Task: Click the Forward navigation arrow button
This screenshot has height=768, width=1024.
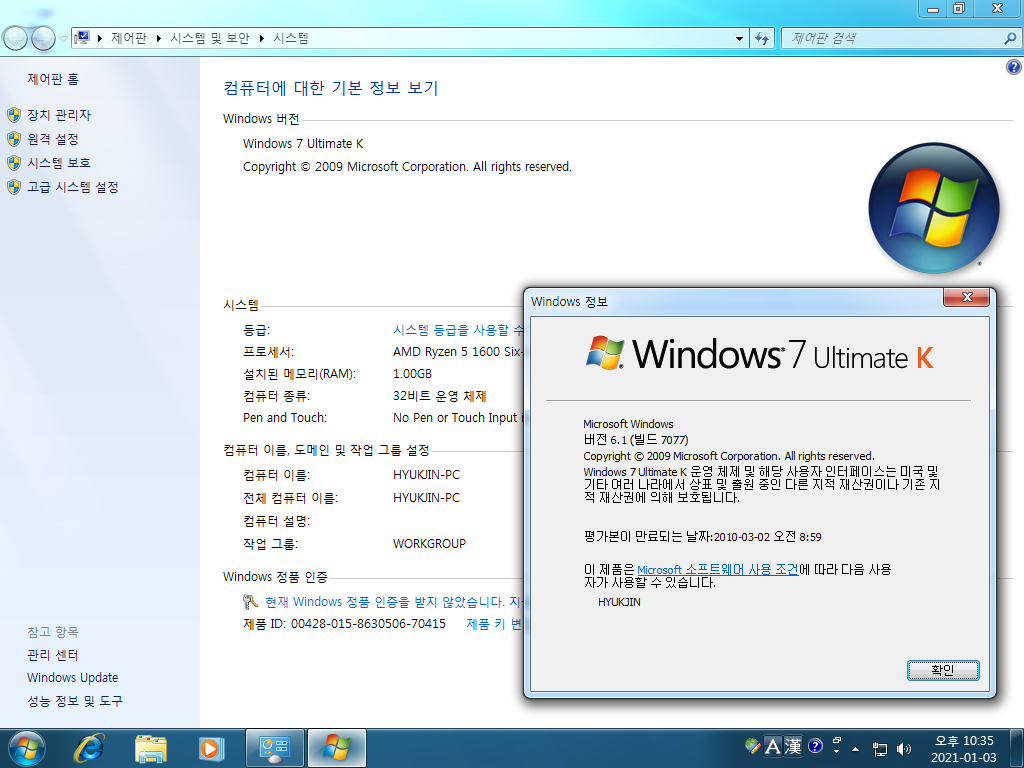Action: click(42, 39)
